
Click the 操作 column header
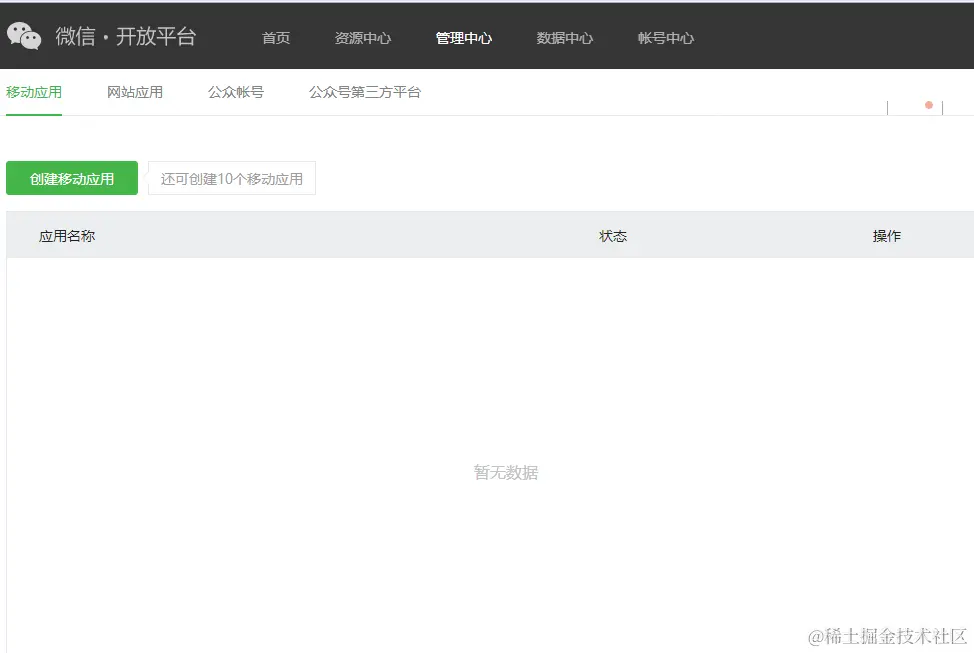(886, 235)
